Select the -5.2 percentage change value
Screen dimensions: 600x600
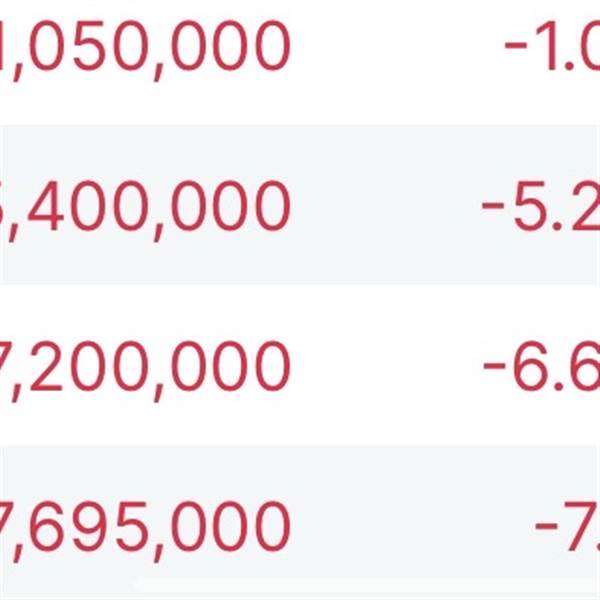coord(542,206)
